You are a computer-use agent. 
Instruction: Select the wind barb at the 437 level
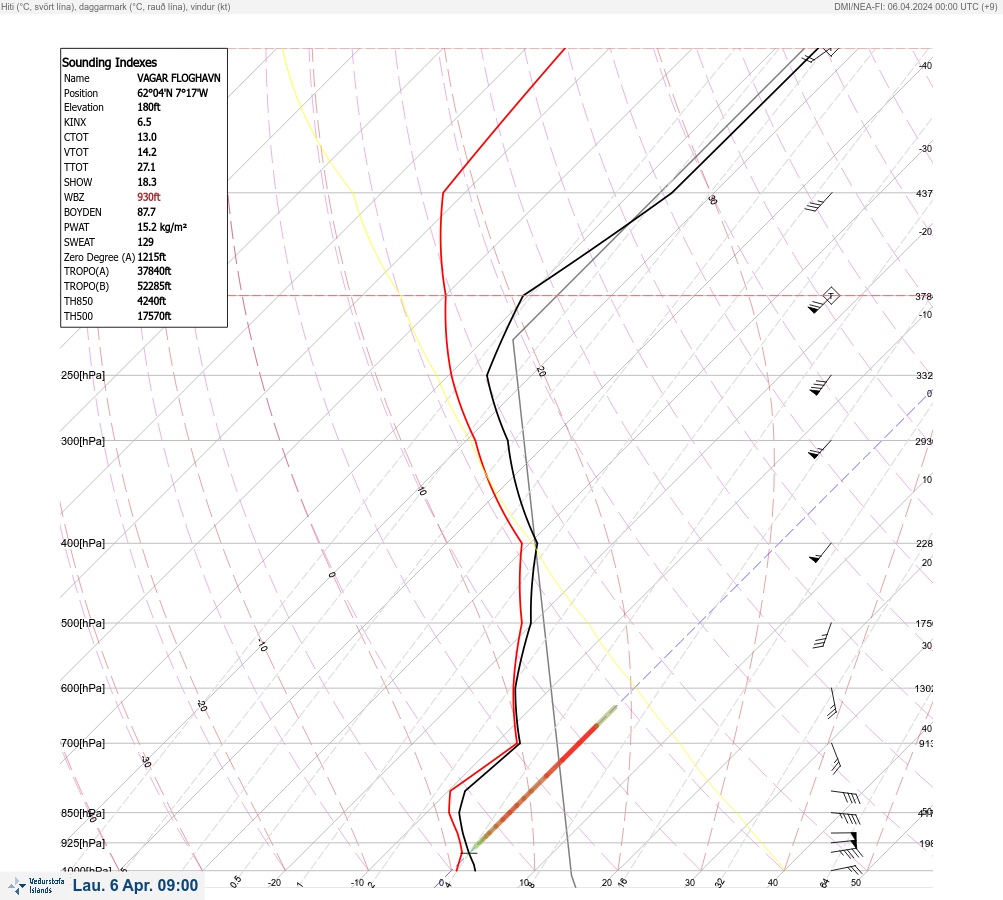(818, 202)
